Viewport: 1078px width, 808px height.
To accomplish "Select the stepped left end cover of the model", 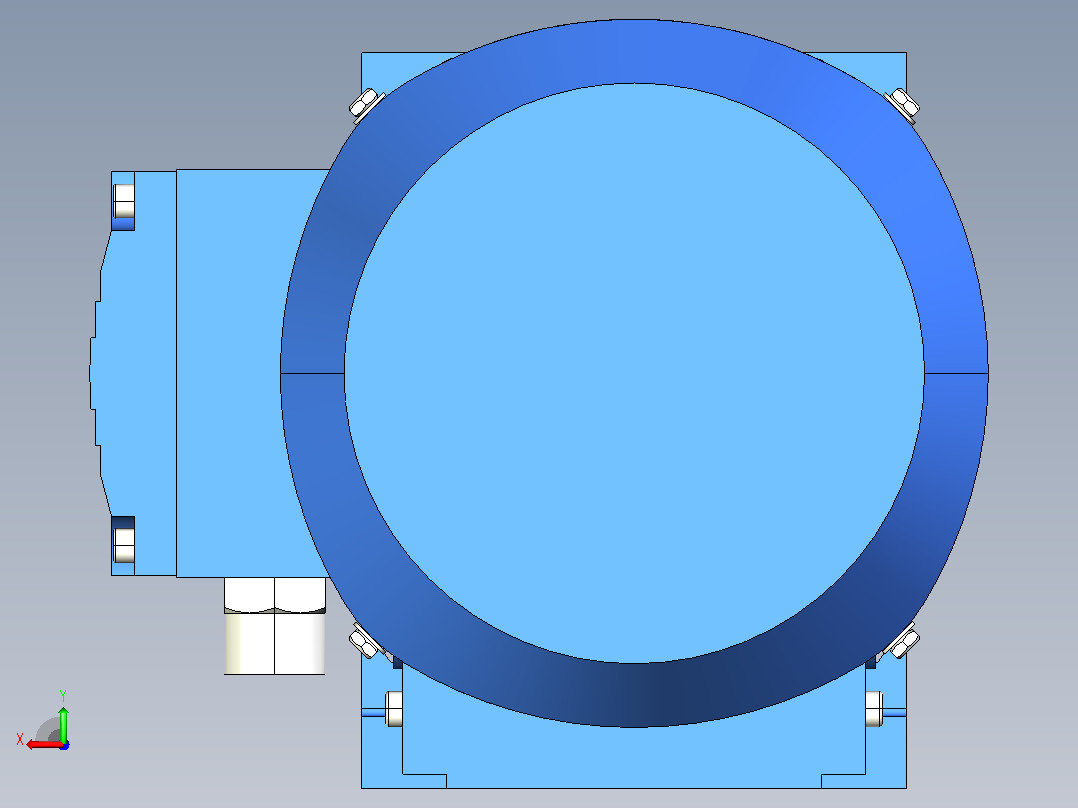I will [x=135, y=373].
